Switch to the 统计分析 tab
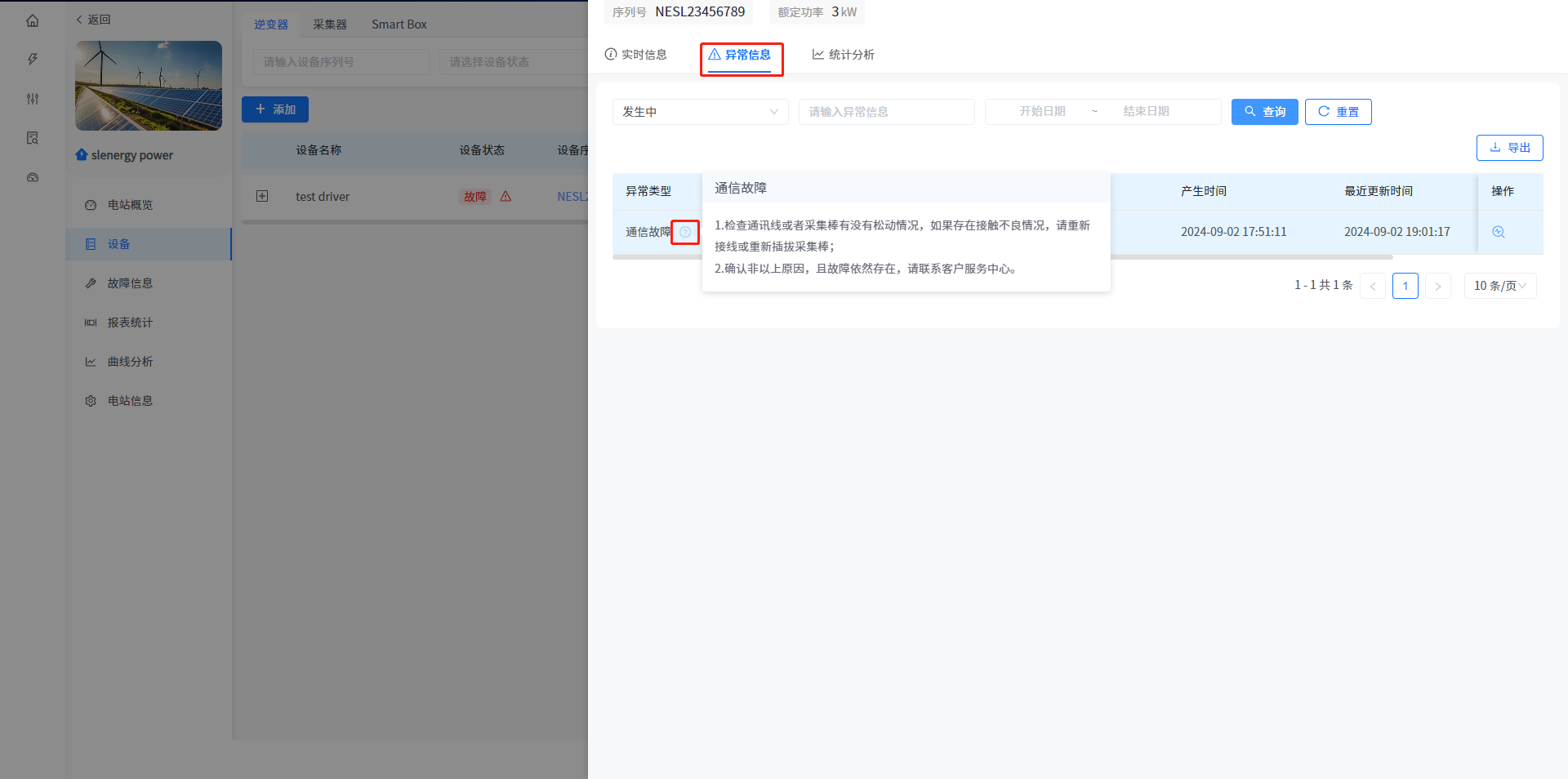 pos(843,55)
